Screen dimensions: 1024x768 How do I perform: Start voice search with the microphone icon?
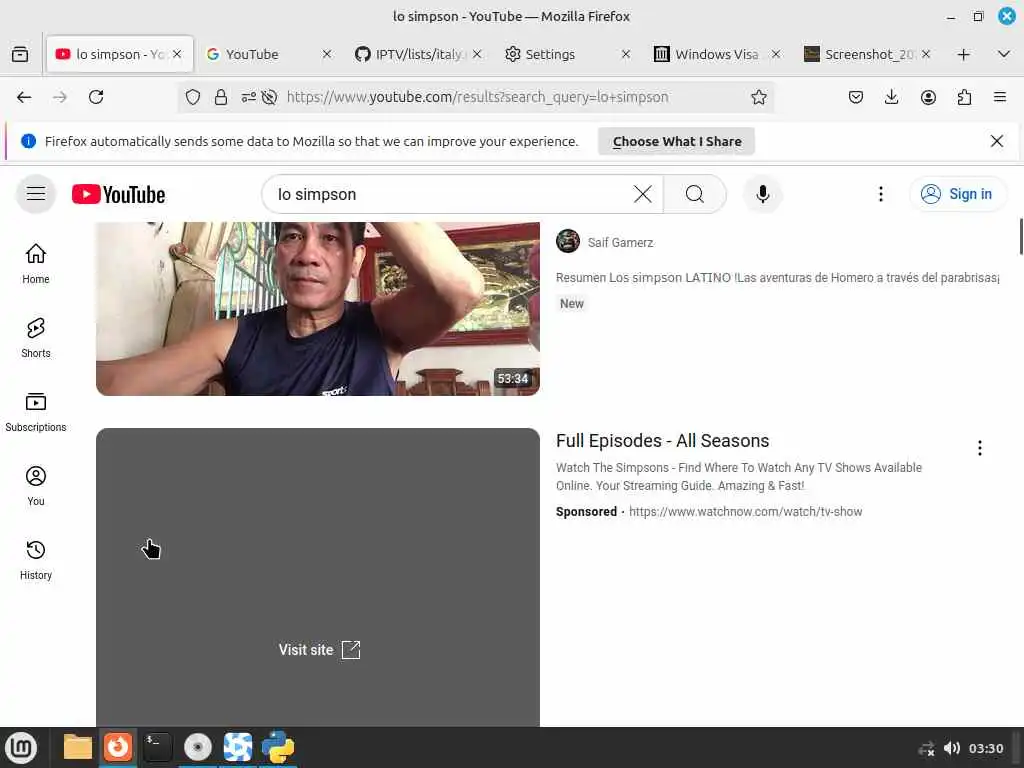tap(762, 194)
